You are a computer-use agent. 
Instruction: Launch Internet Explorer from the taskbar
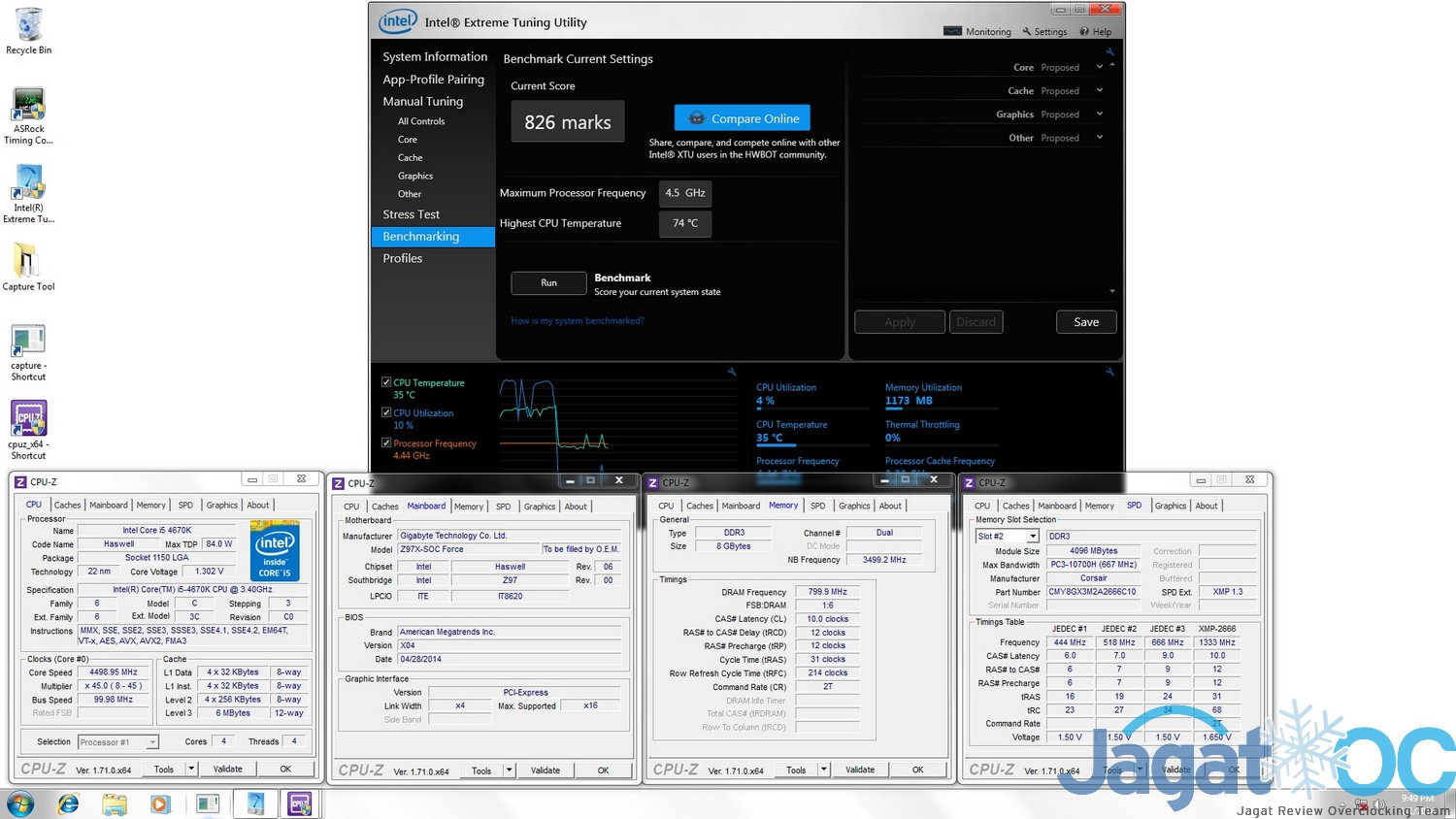[x=68, y=803]
